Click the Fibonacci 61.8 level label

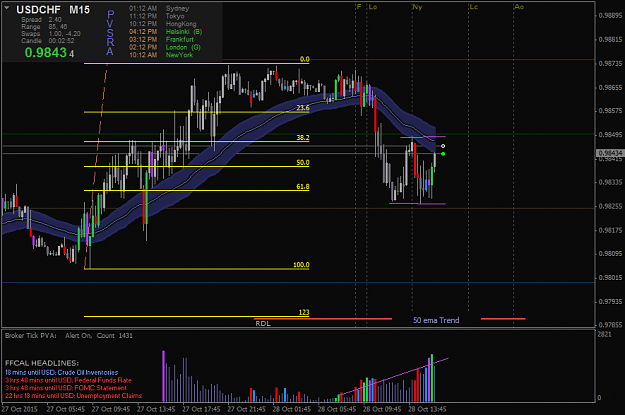(x=303, y=187)
